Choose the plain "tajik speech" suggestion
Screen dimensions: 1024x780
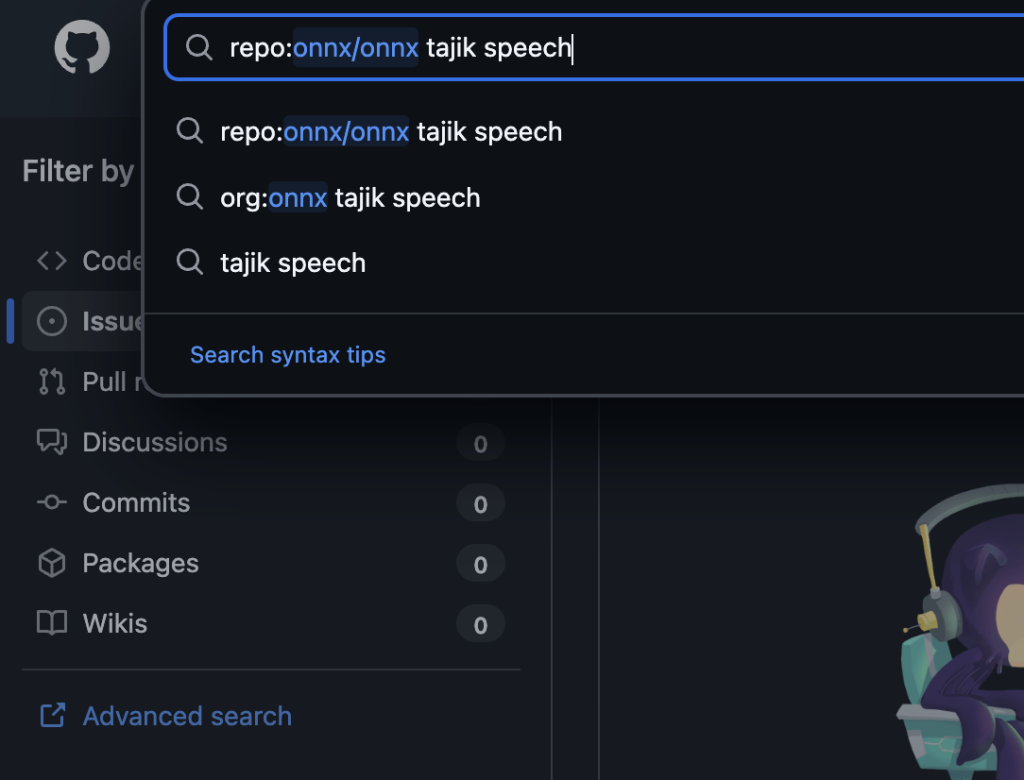(293, 263)
